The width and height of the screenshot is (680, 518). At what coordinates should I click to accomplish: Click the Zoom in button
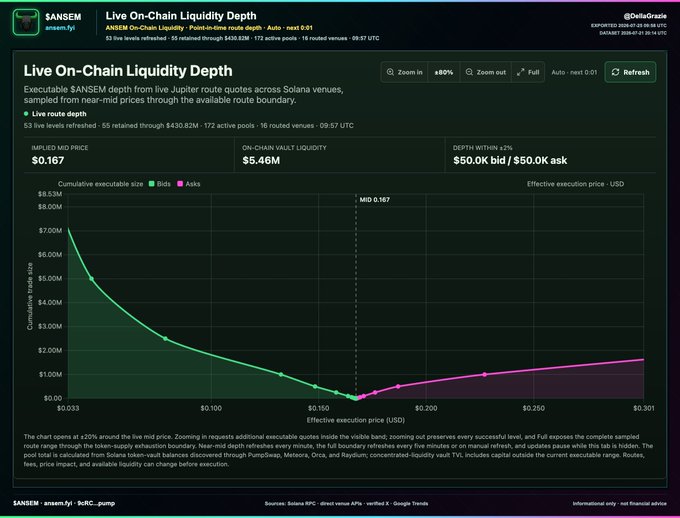click(404, 72)
